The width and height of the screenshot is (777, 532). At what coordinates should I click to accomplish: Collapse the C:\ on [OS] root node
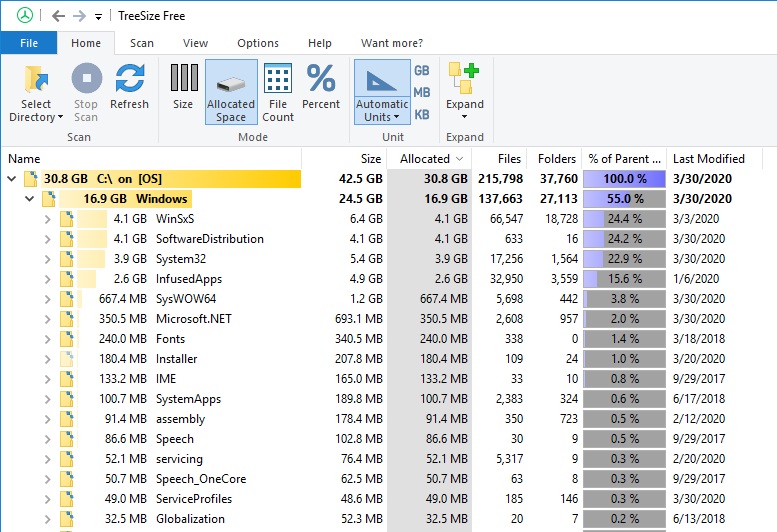[12, 178]
